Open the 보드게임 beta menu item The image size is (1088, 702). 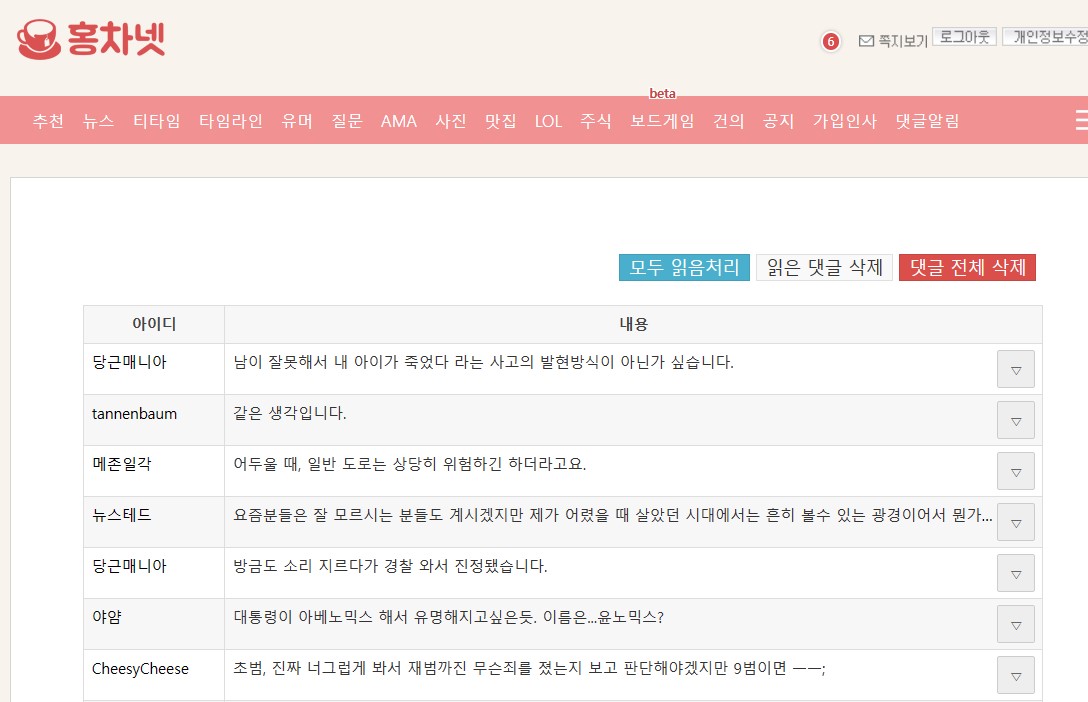(662, 121)
